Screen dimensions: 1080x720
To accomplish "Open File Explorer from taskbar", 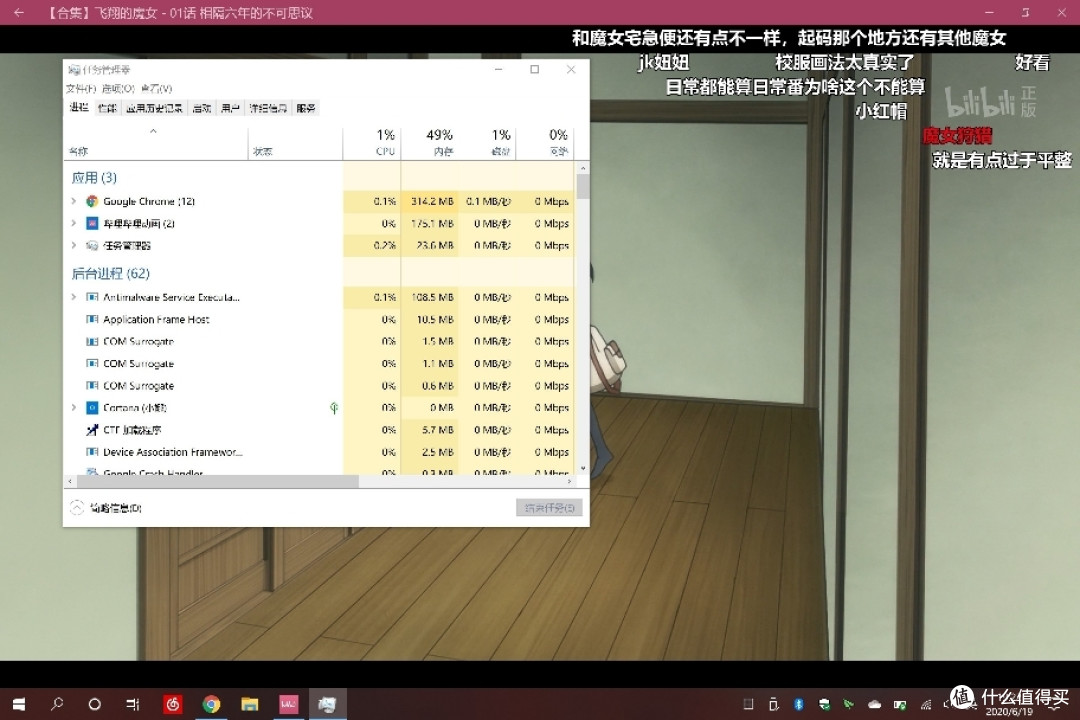I will pos(249,703).
